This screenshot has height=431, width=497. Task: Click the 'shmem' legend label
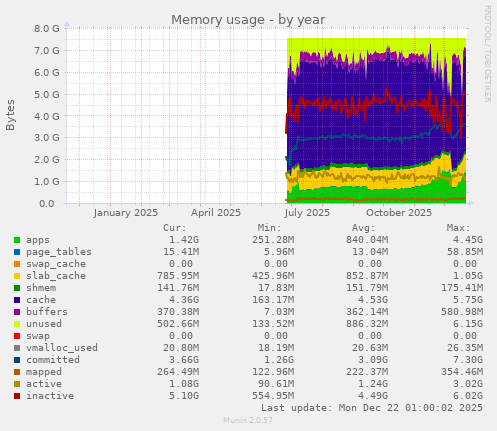41,288
